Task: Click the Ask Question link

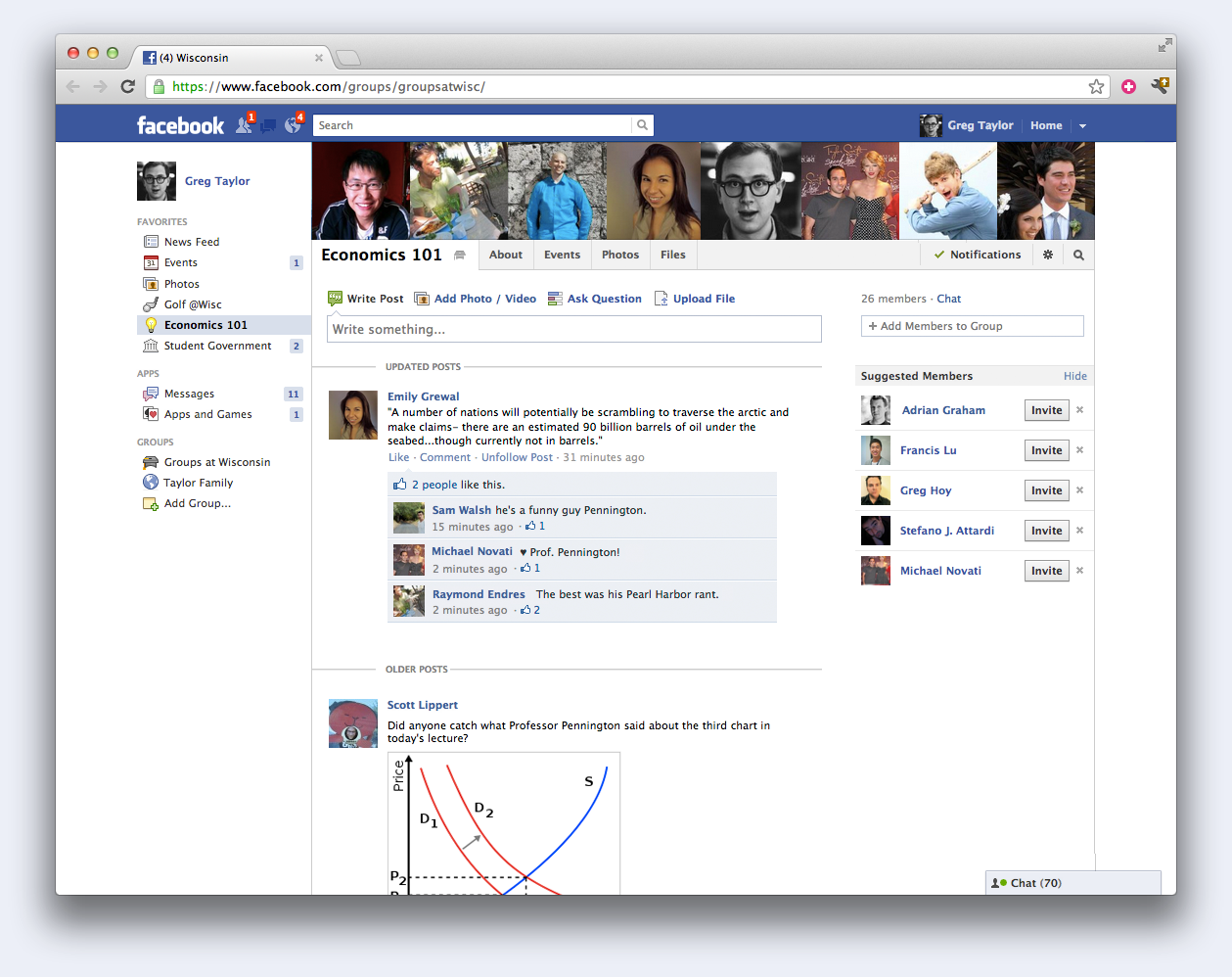Action: [x=604, y=299]
